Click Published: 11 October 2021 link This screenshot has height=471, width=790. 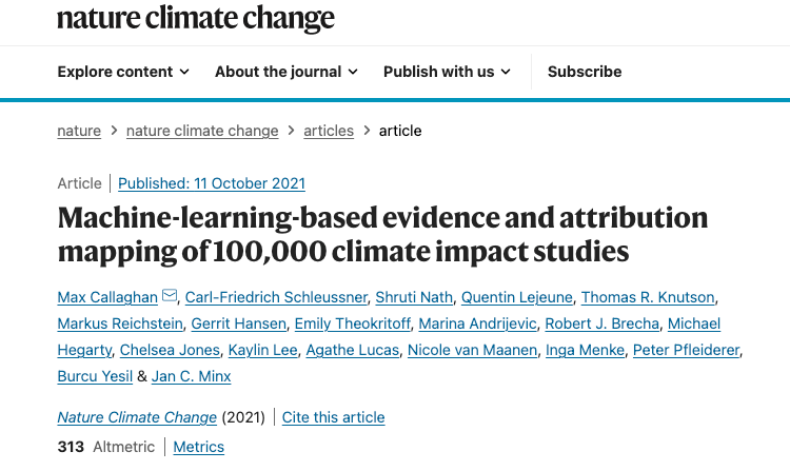(212, 183)
